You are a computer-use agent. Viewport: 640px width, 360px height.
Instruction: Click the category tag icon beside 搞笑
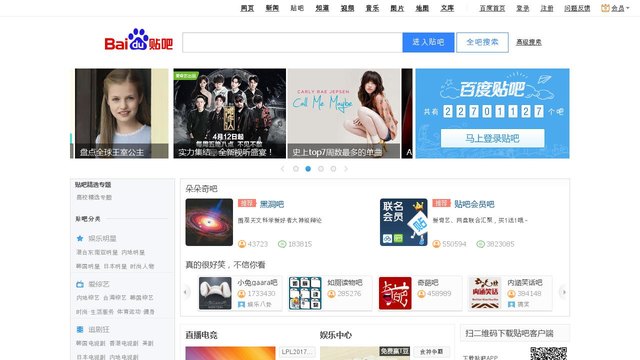(511, 304)
